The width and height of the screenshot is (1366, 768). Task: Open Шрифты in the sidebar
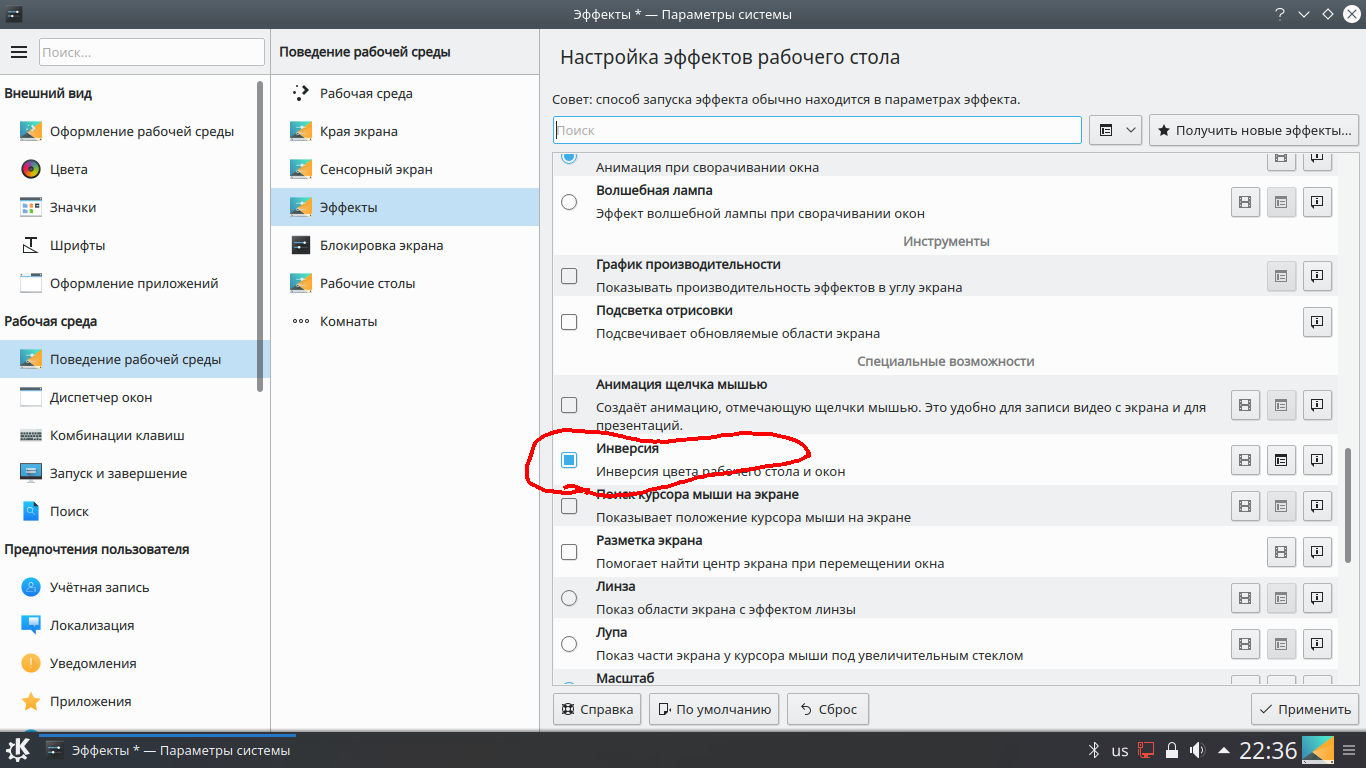coord(129,245)
